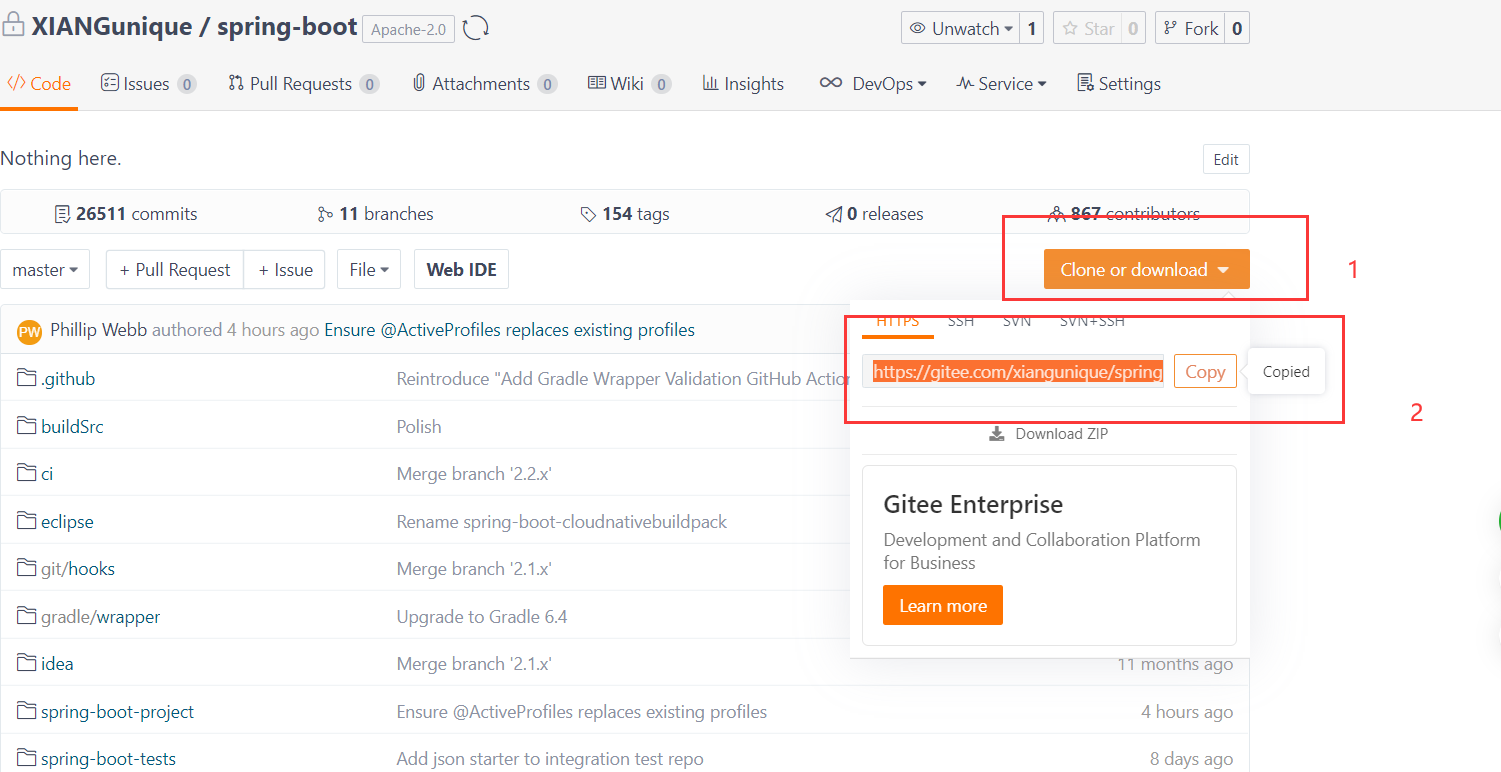Open the XIANGunique owner link
1501x772 pixels.
(112, 27)
